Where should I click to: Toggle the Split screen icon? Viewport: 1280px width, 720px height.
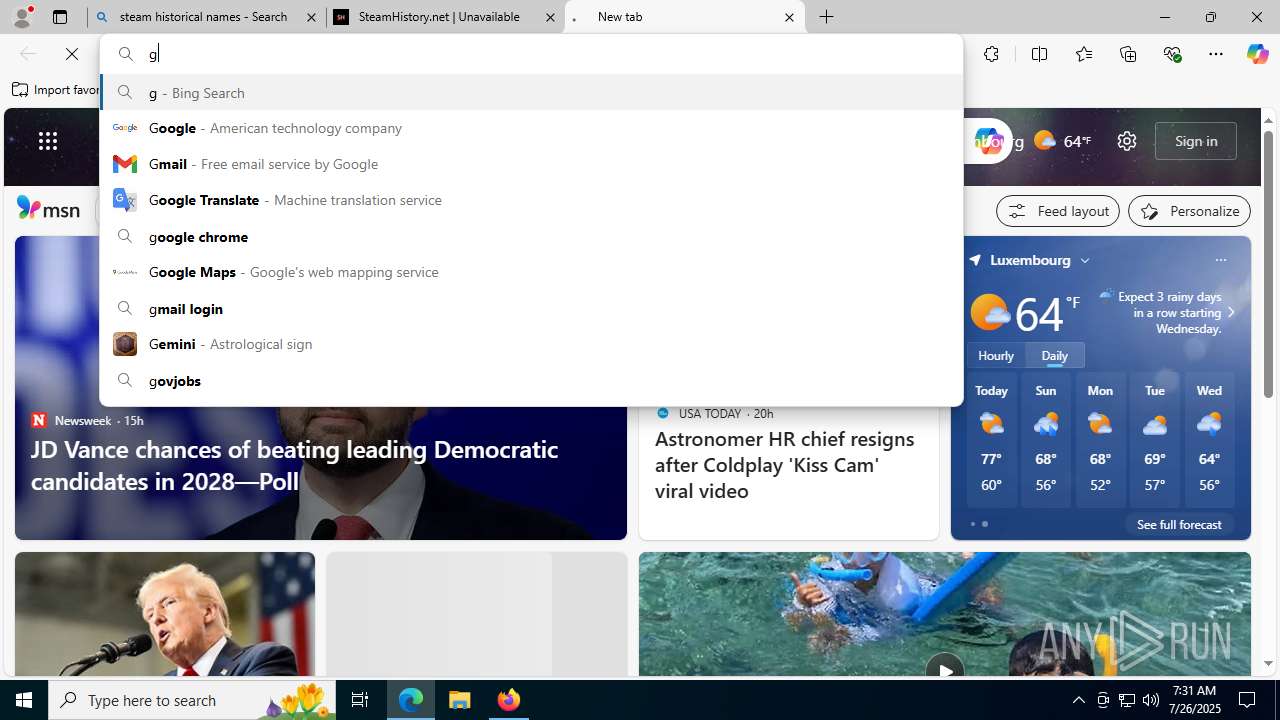pyautogui.click(x=1039, y=54)
